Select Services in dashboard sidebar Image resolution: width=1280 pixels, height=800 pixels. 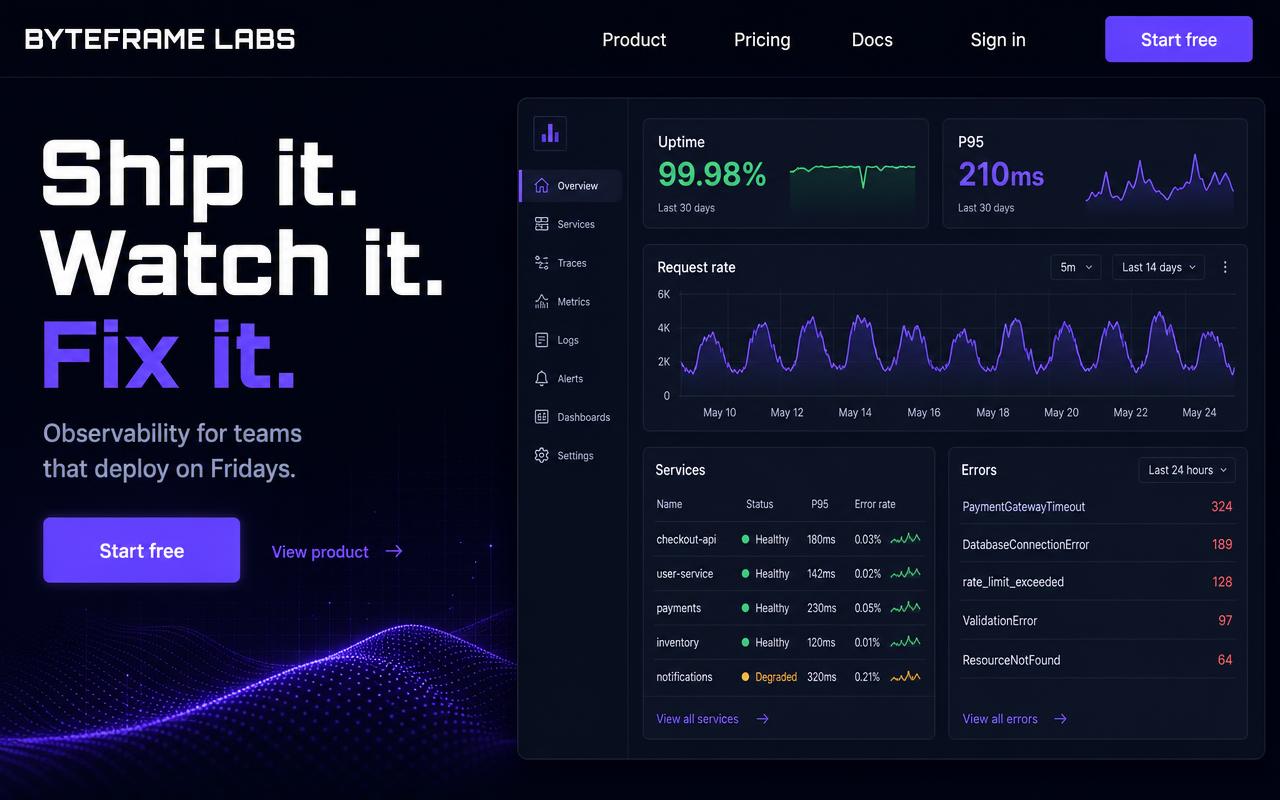tap(571, 224)
